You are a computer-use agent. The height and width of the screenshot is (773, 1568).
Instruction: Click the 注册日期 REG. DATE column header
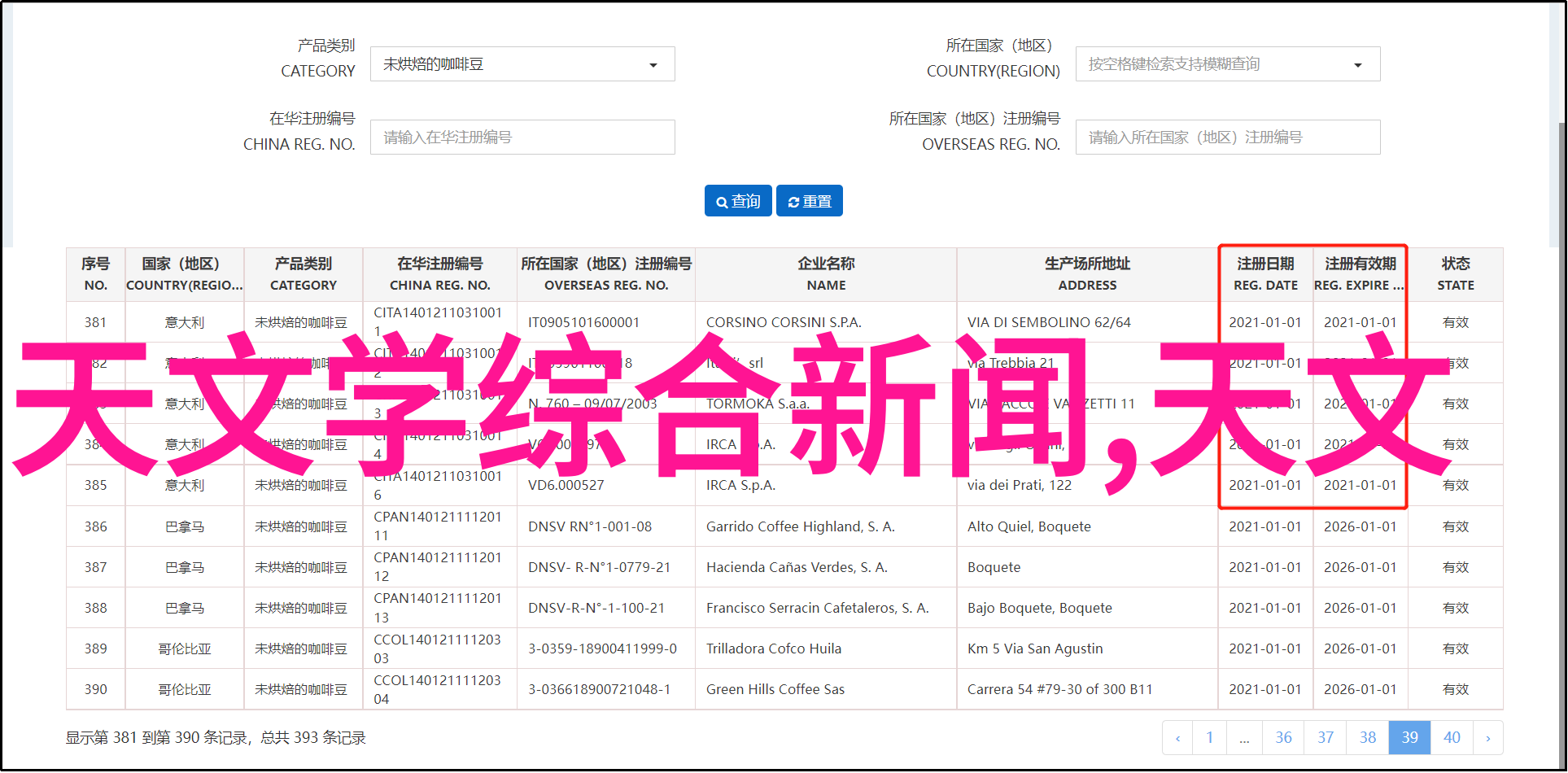tap(1265, 274)
